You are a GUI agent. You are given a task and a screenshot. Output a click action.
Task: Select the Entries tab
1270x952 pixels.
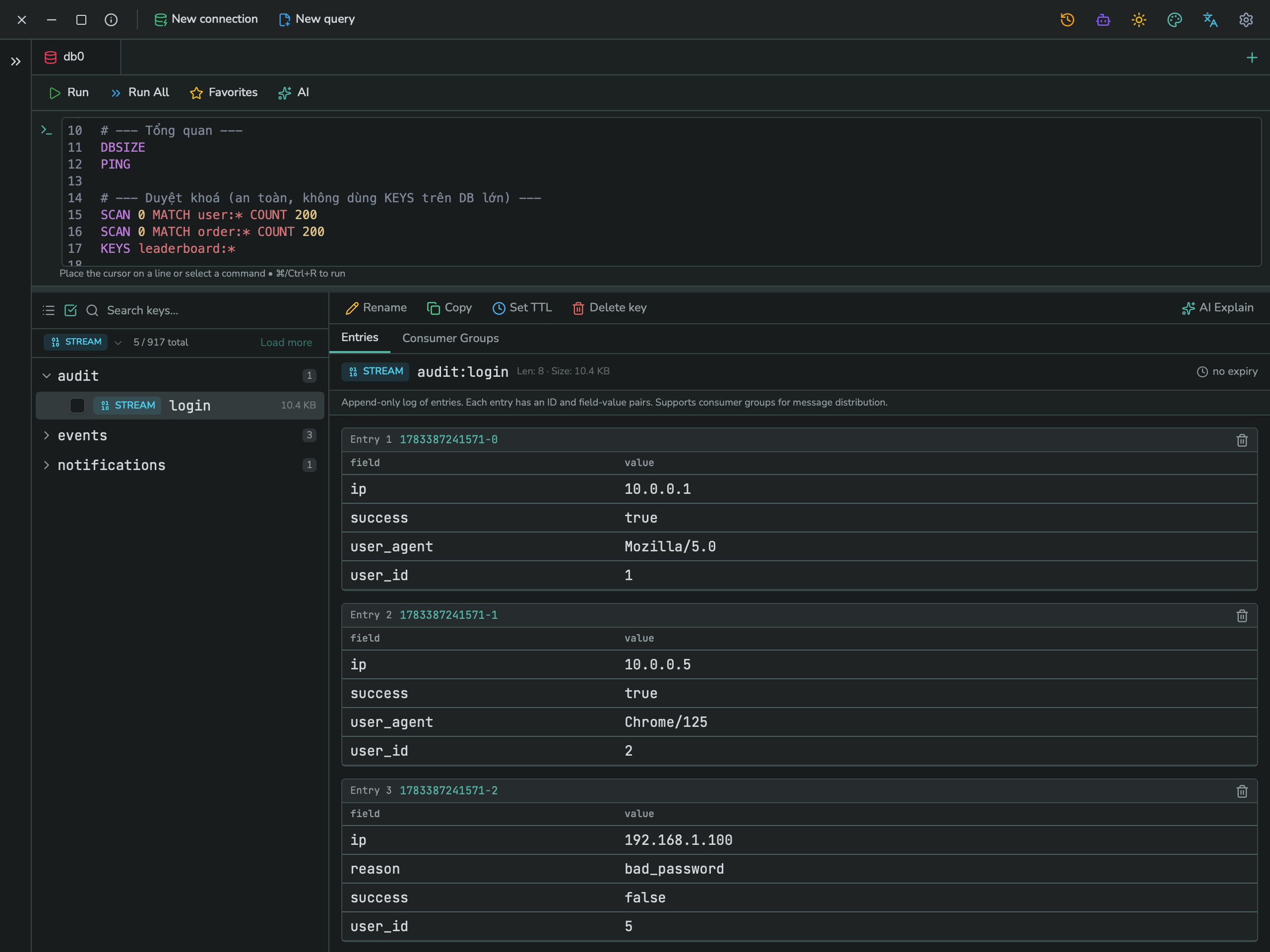click(x=359, y=338)
